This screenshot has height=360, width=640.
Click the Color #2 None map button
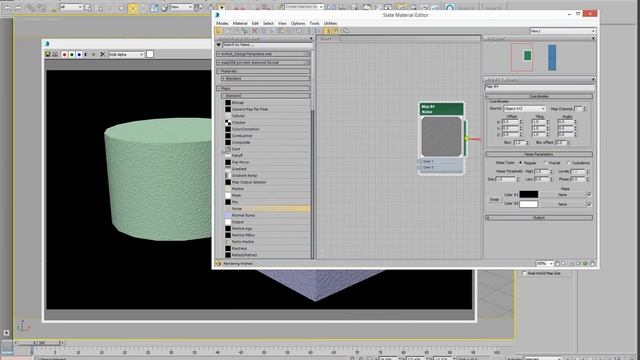click(x=562, y=204)
